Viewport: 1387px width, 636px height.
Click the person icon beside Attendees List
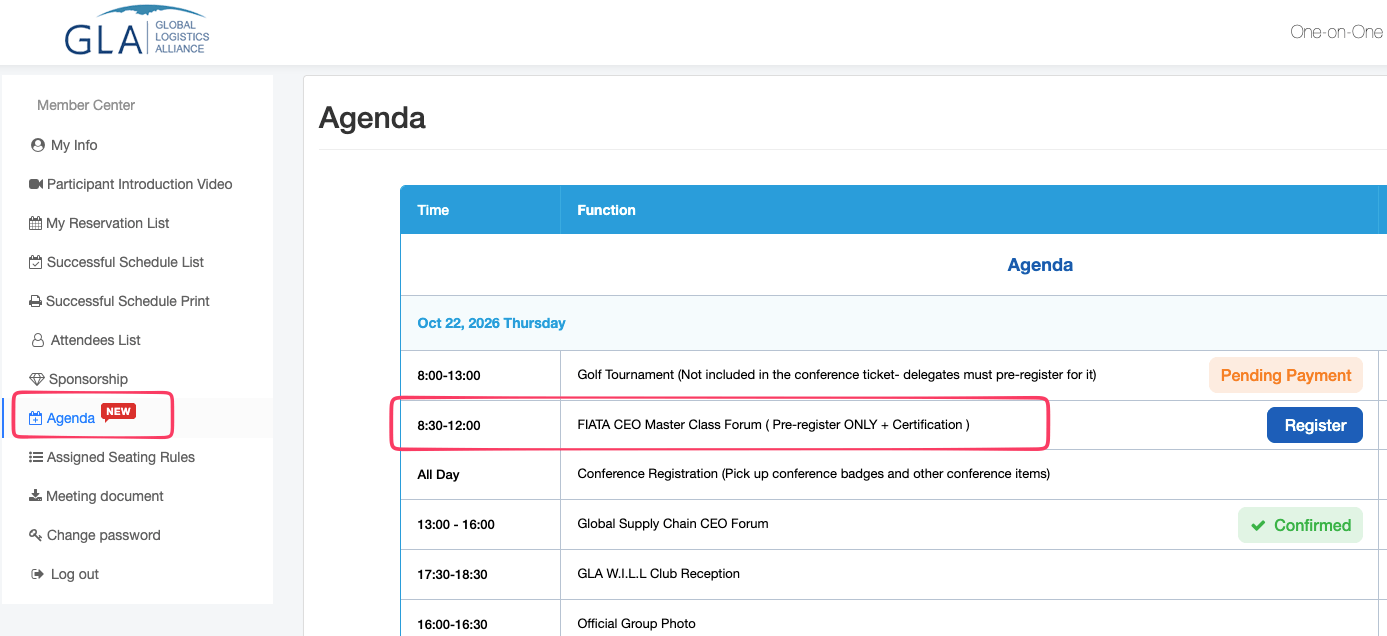(x=38, y=340)
